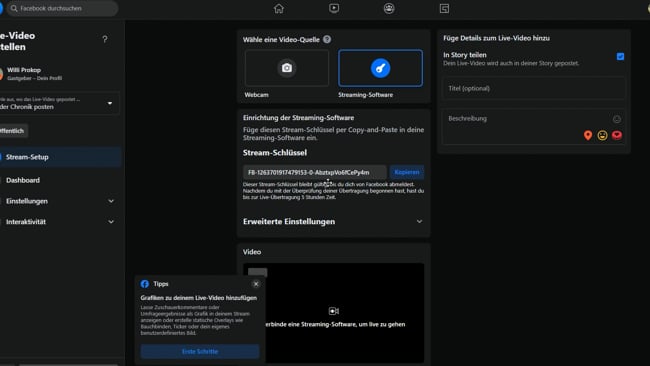Click the search magnifier icon

pos(14,8)
